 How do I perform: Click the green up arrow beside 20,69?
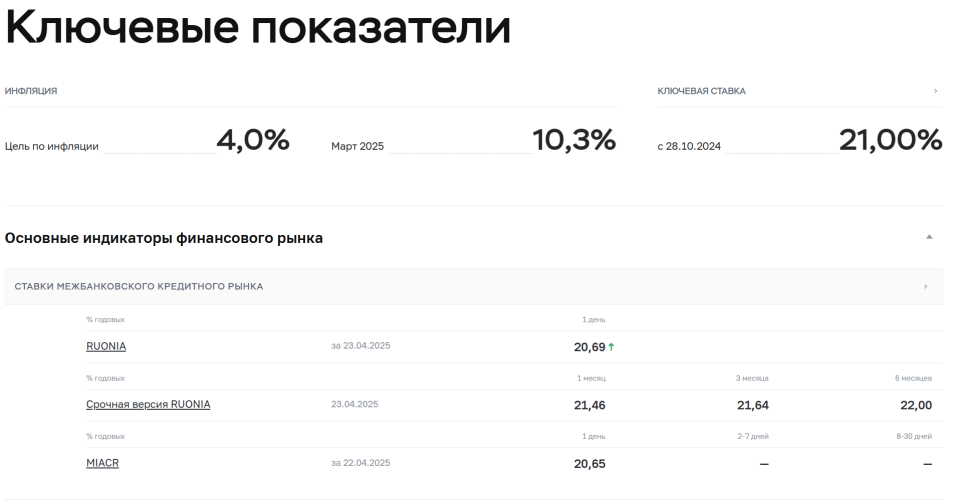click(x=611, y=347)
